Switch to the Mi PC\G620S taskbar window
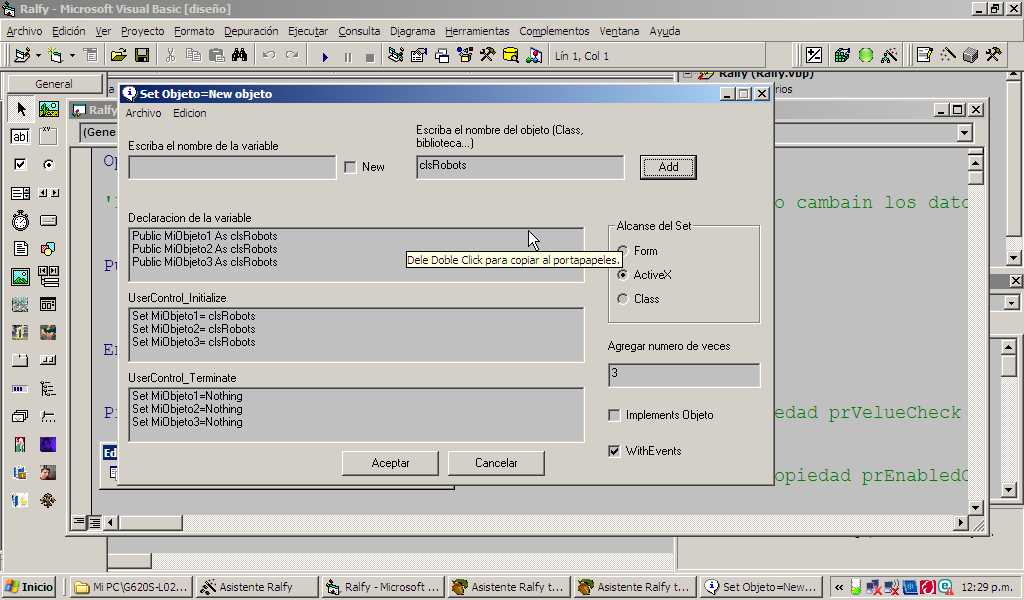Image resolution: width=1024 pixels, height=600 pixels. [131, 587]
